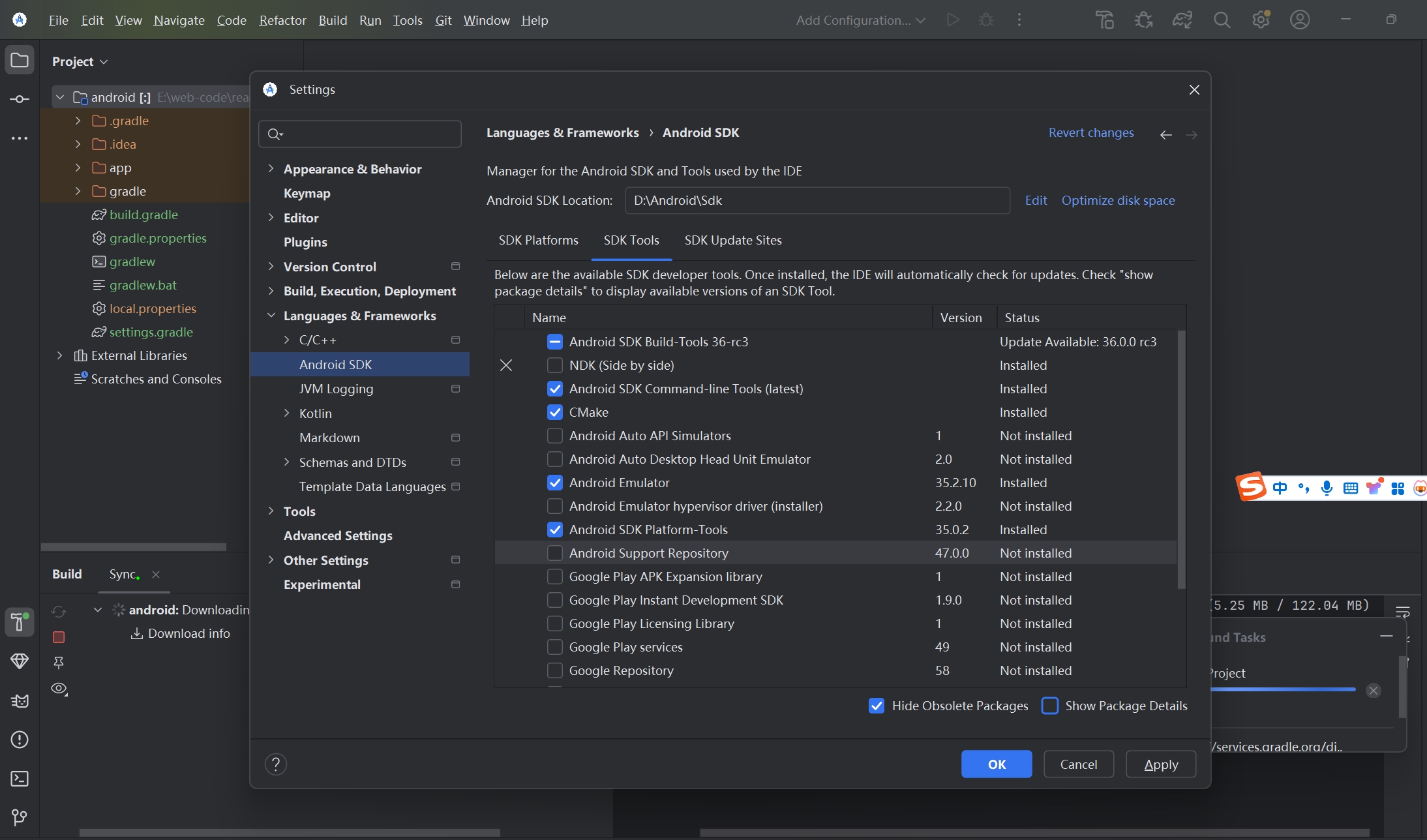This screenshot has width=1427, height=840.
Task: Open the Refactor menu
Action: click(x=282, y=20)
